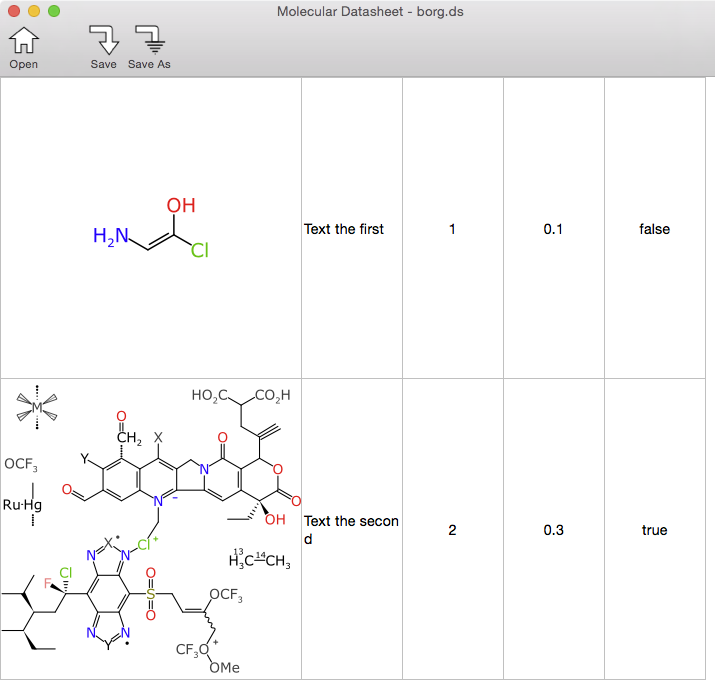This screenshot has height=688, width=715.
Task: Click the Ru-Hg fragment in second molecule
Action: click(x=23, y=506)
